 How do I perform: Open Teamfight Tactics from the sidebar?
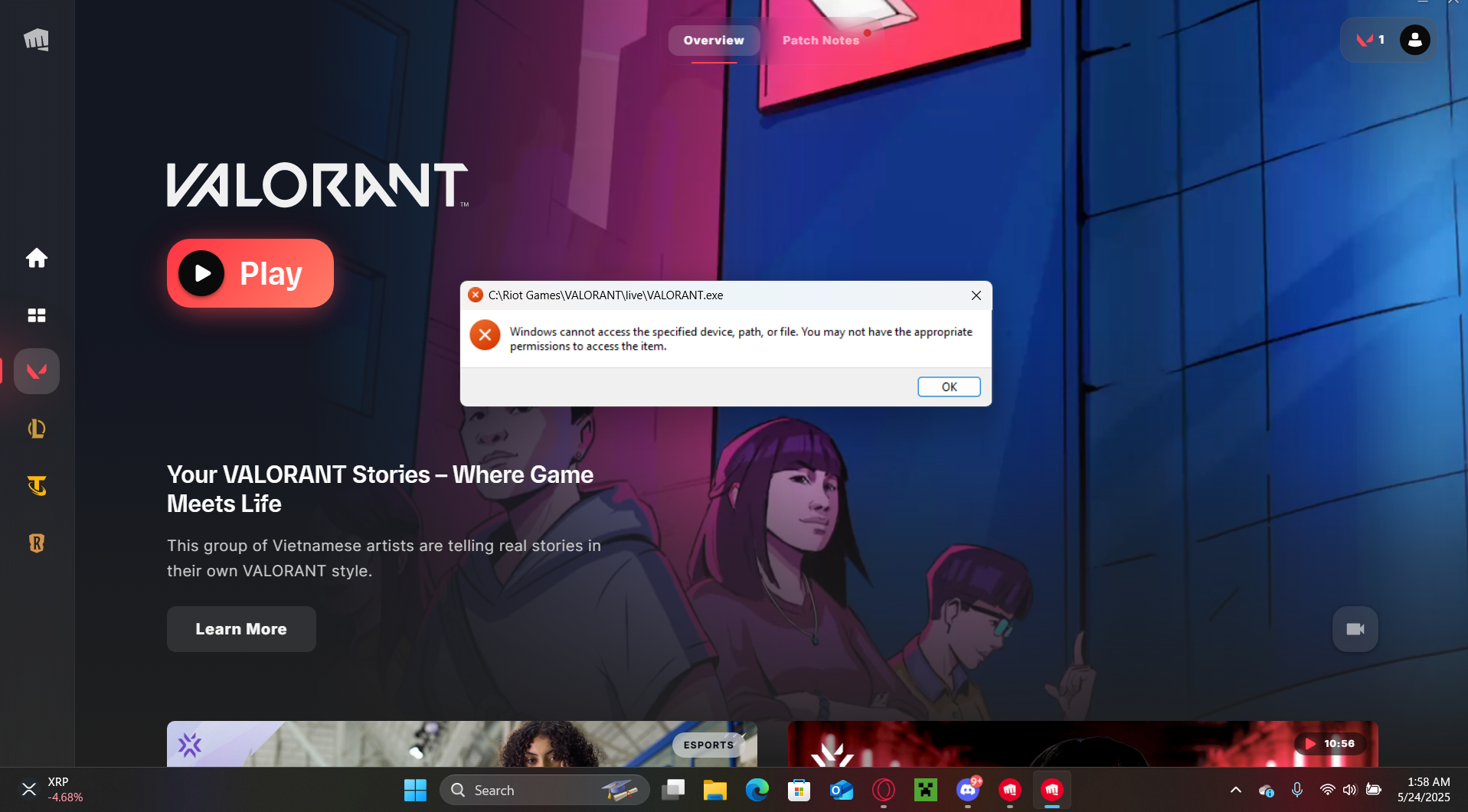tap(37, 486)
